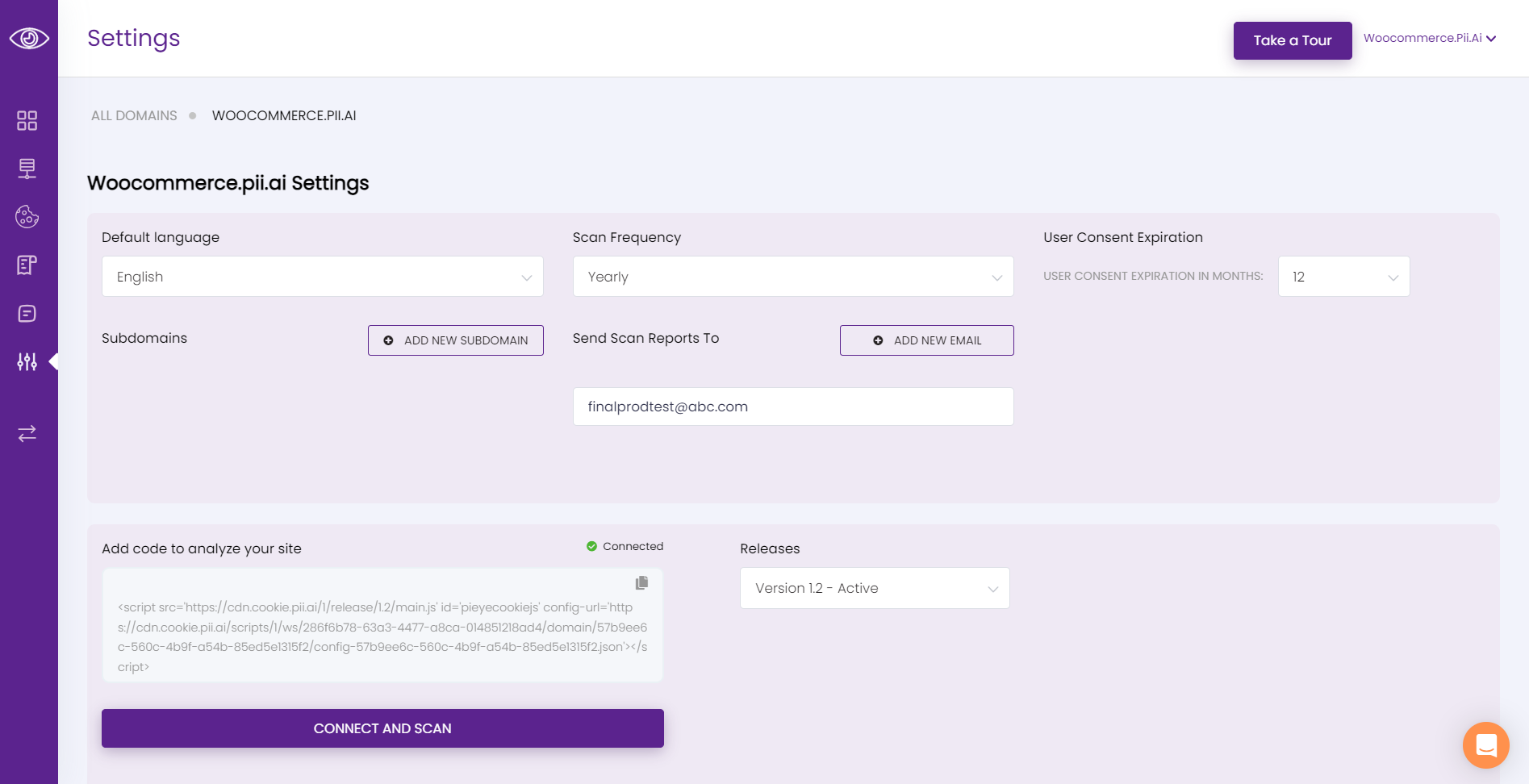
Task: Open the consent expiration months dropdown
Action: pyautogui.click(x=1344, y=277)
